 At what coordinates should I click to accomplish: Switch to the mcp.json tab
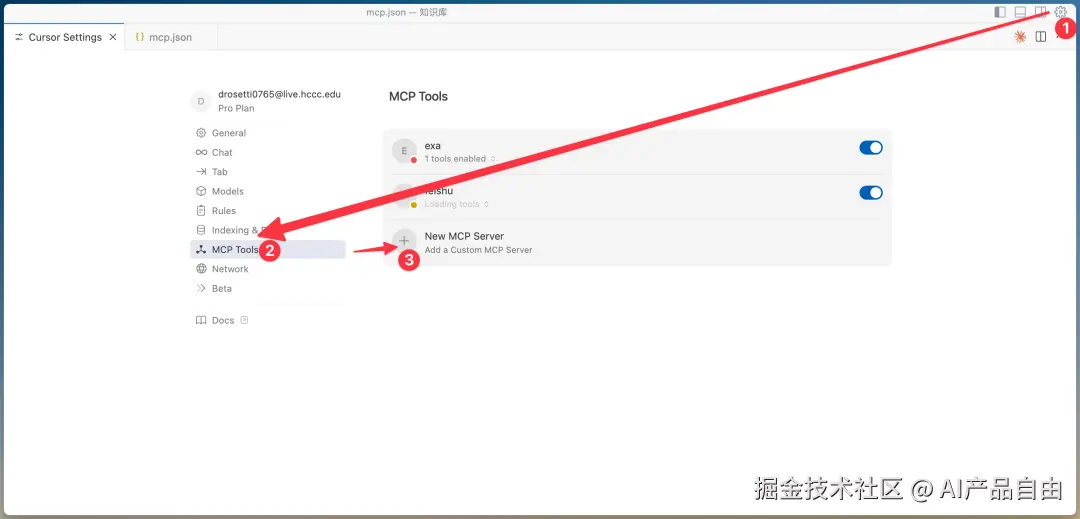(x=171, y=37)
